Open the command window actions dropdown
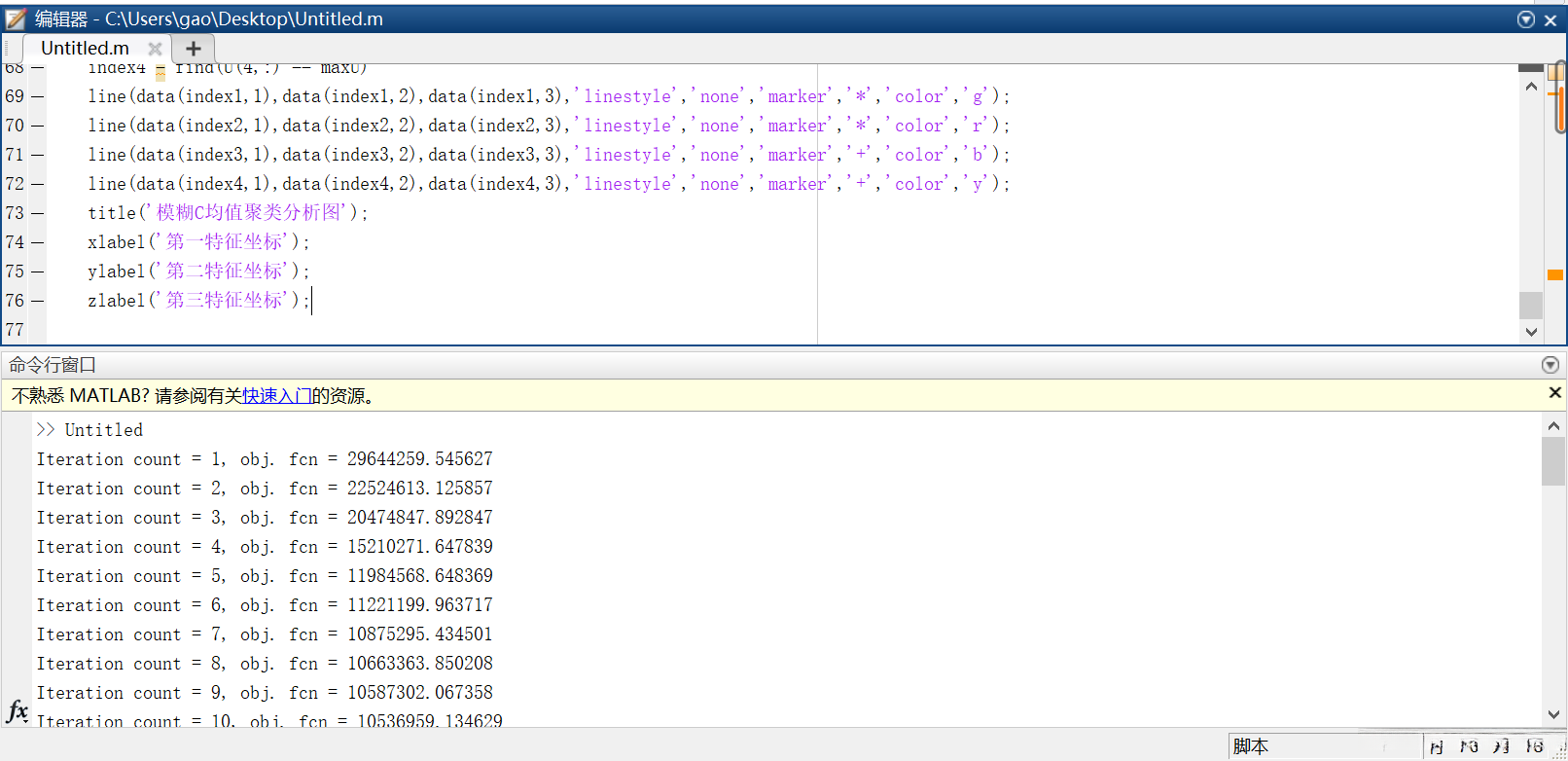Viewport: 1568px width, 761px height. pos(1550,365)
